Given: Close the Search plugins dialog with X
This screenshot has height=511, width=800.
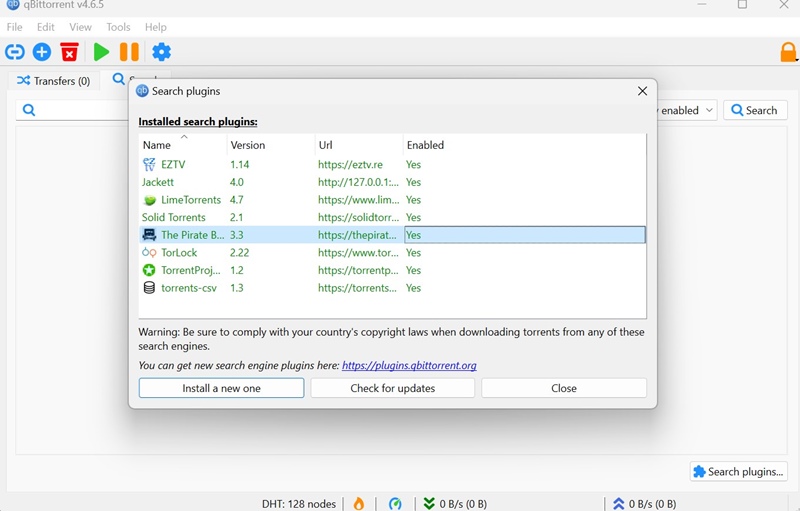Looking at the screenshot, I should [642, 91].
